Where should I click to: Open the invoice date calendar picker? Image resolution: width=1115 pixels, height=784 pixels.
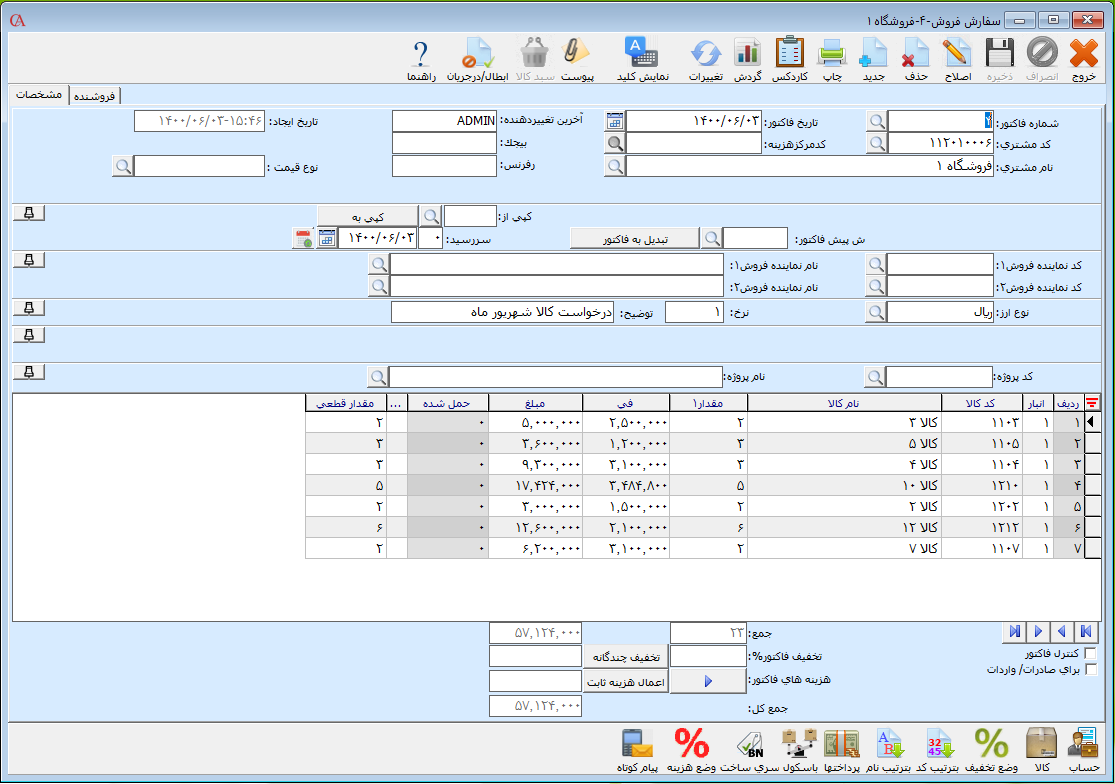[615, 121]
